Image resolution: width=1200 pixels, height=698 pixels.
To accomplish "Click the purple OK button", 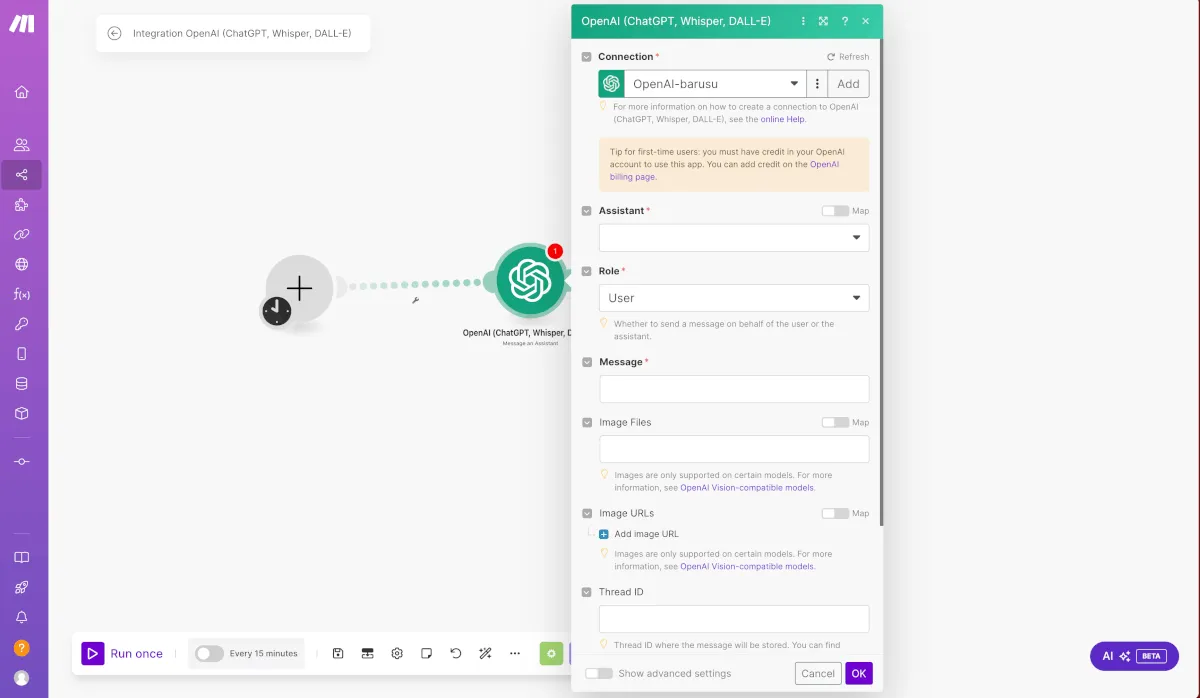I will click(x=859, y=673).
